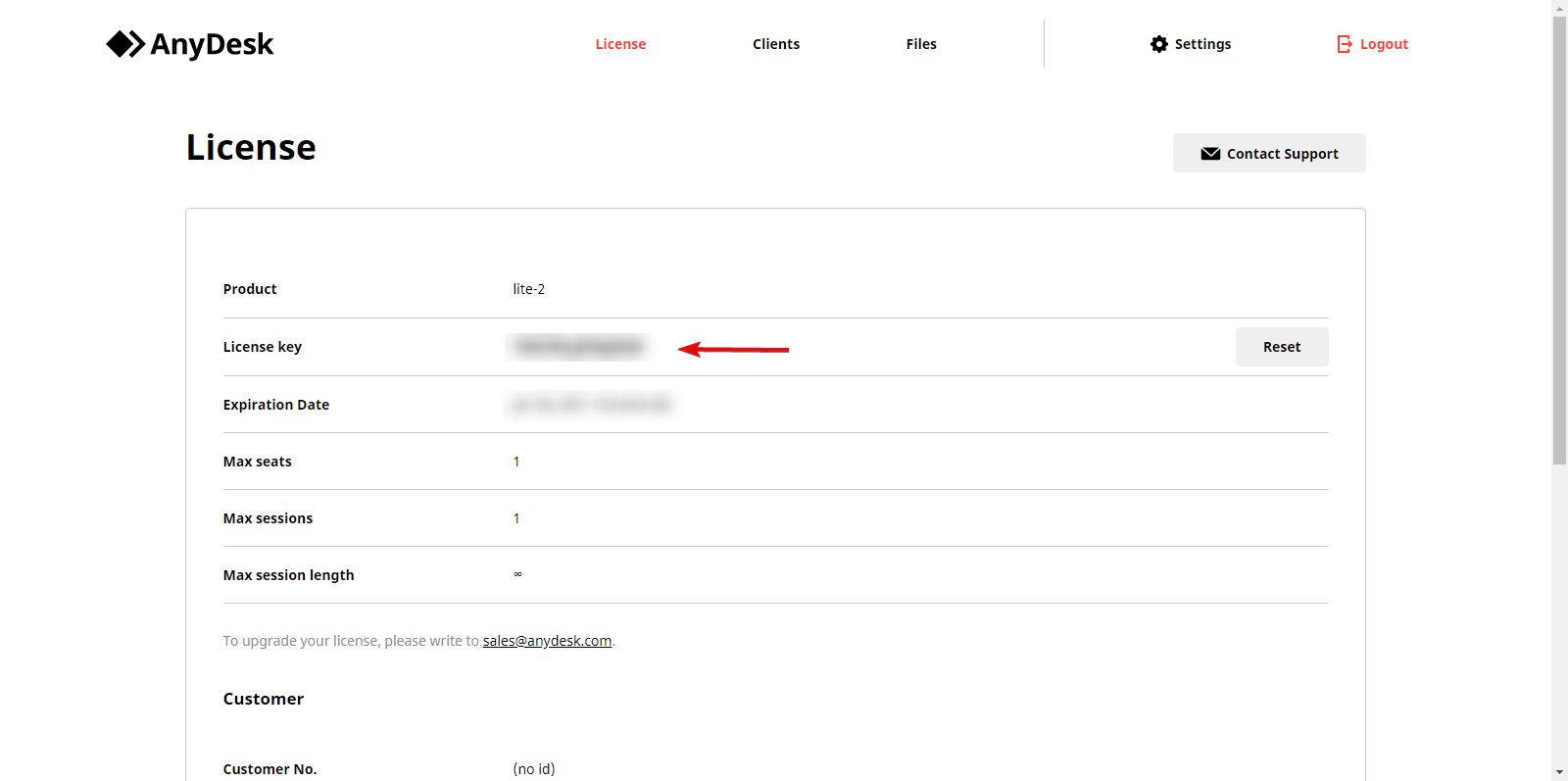Switch to the Clients tab
The height and width of the screenshot is (781, 1568).
click(x=776, y=44)
